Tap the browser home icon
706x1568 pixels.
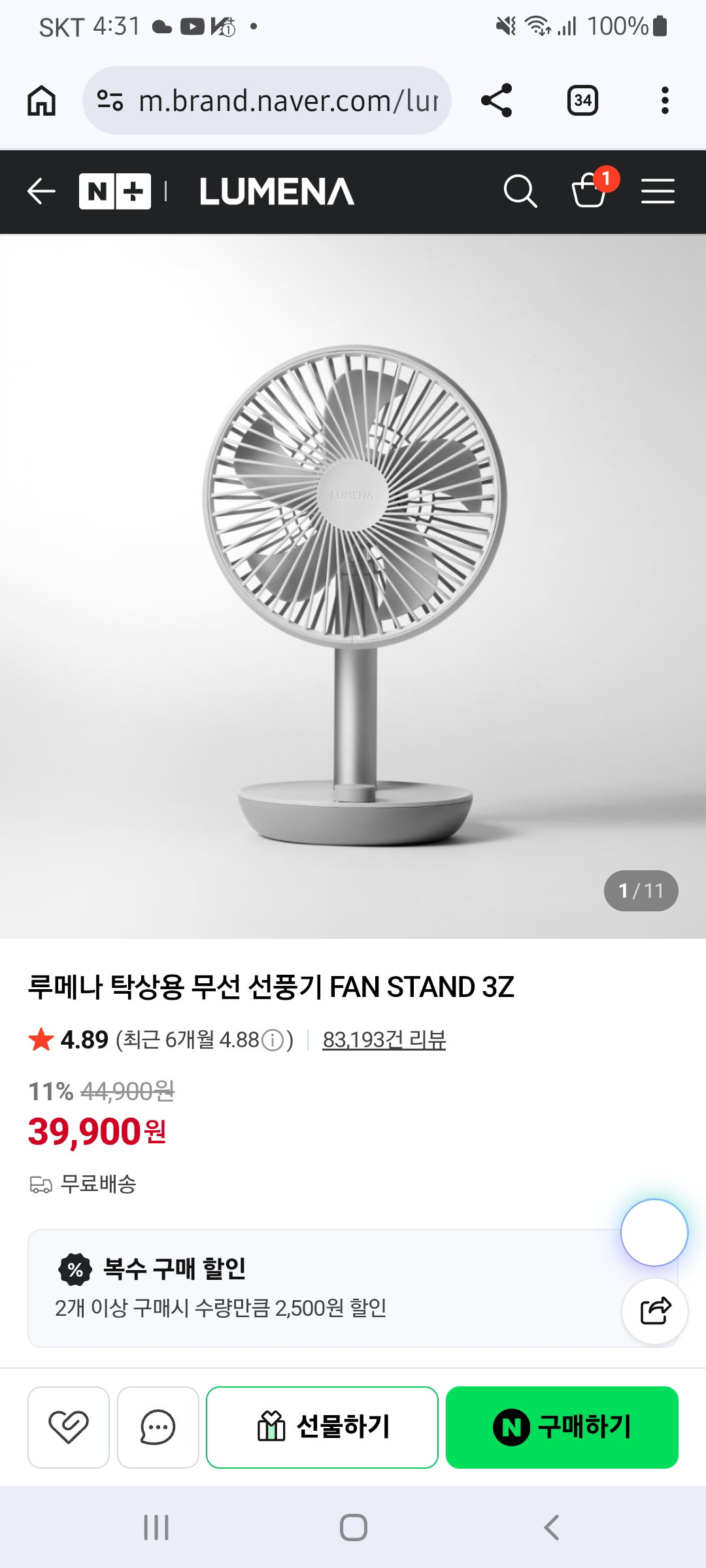pos(41,101)
